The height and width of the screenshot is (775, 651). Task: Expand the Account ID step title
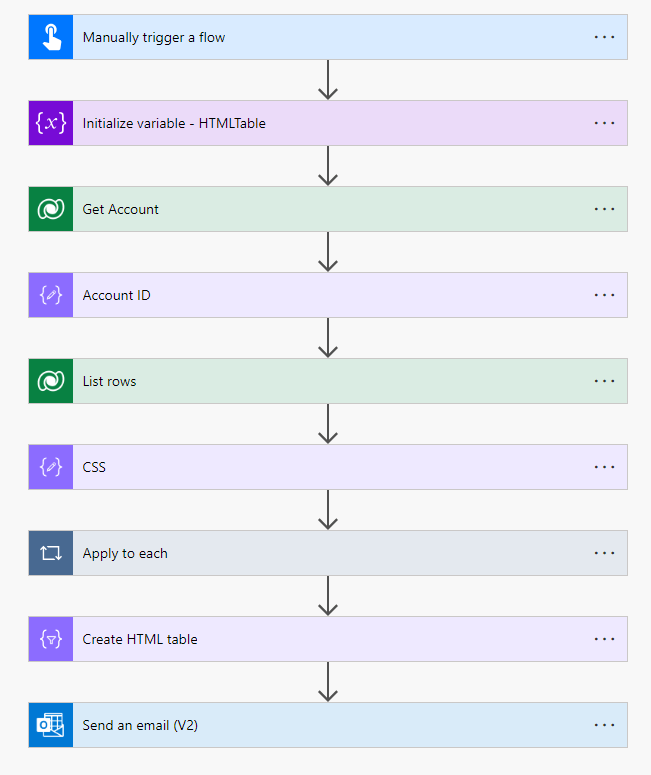[x=117, y=295]
